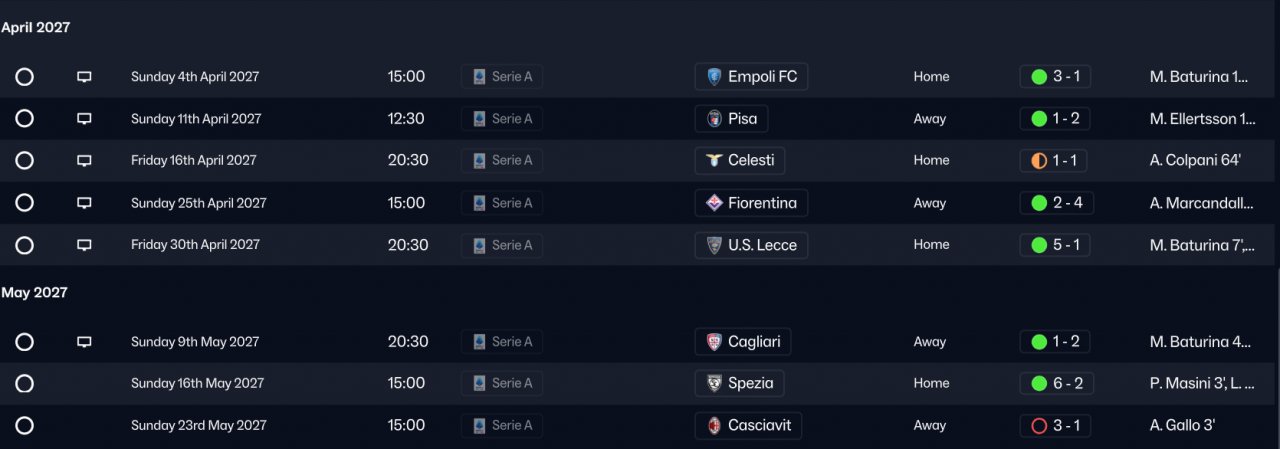Open the 3 - 1 result against Empoli
Viewport: 1280px width, 449px height.
(1055, 77)
